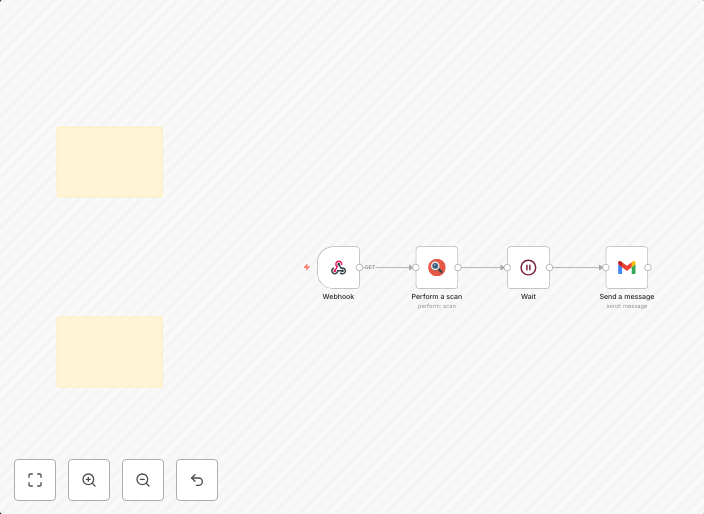Open the Gmail Send a message node
The width and height of the screenshot is (704, 514).
(x=627, y=268)
